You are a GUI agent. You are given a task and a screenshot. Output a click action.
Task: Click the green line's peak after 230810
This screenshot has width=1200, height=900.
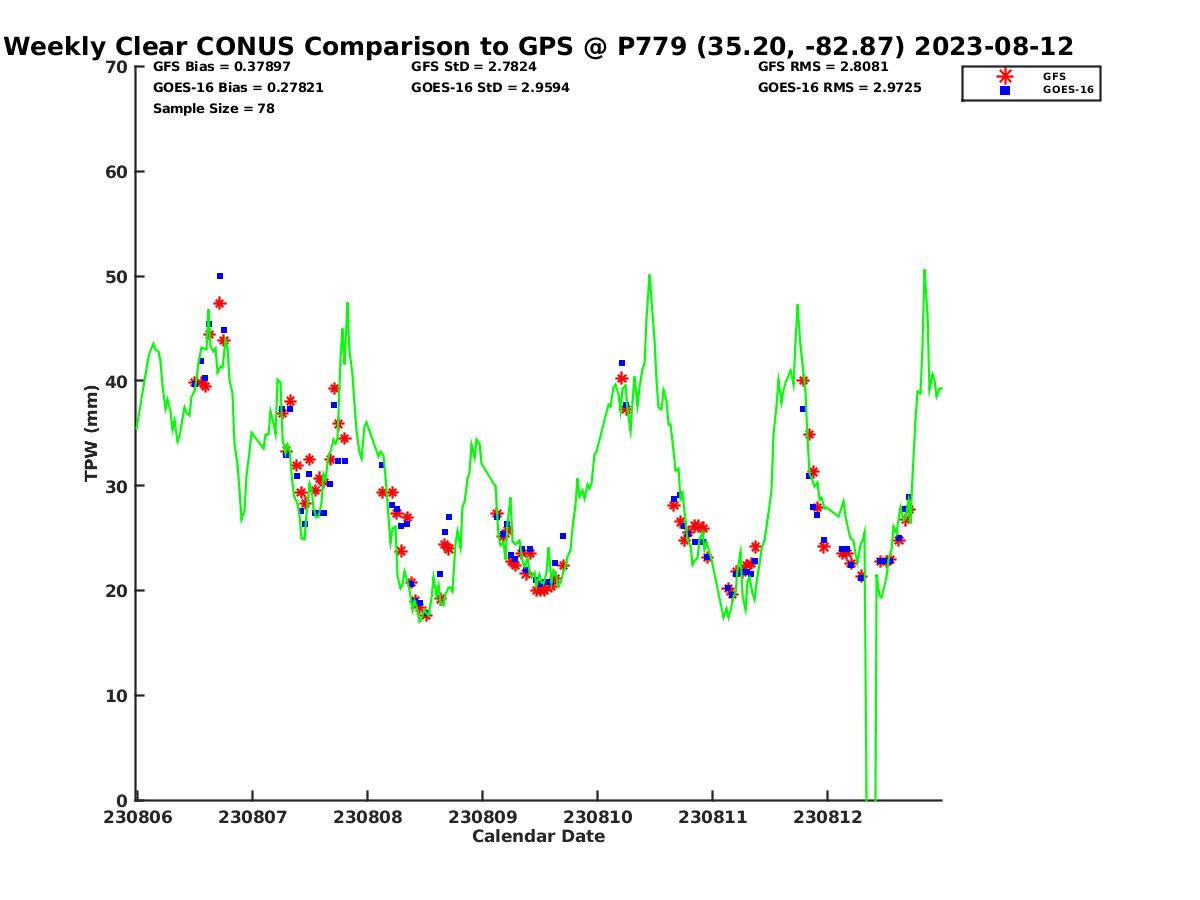[x=649, y=275]
